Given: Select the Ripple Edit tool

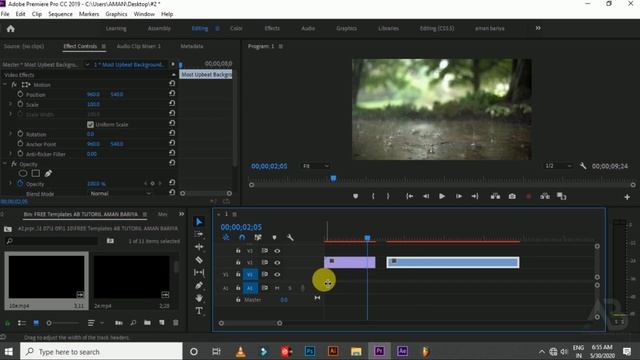Looking at the screenshot, I should 199,247.
